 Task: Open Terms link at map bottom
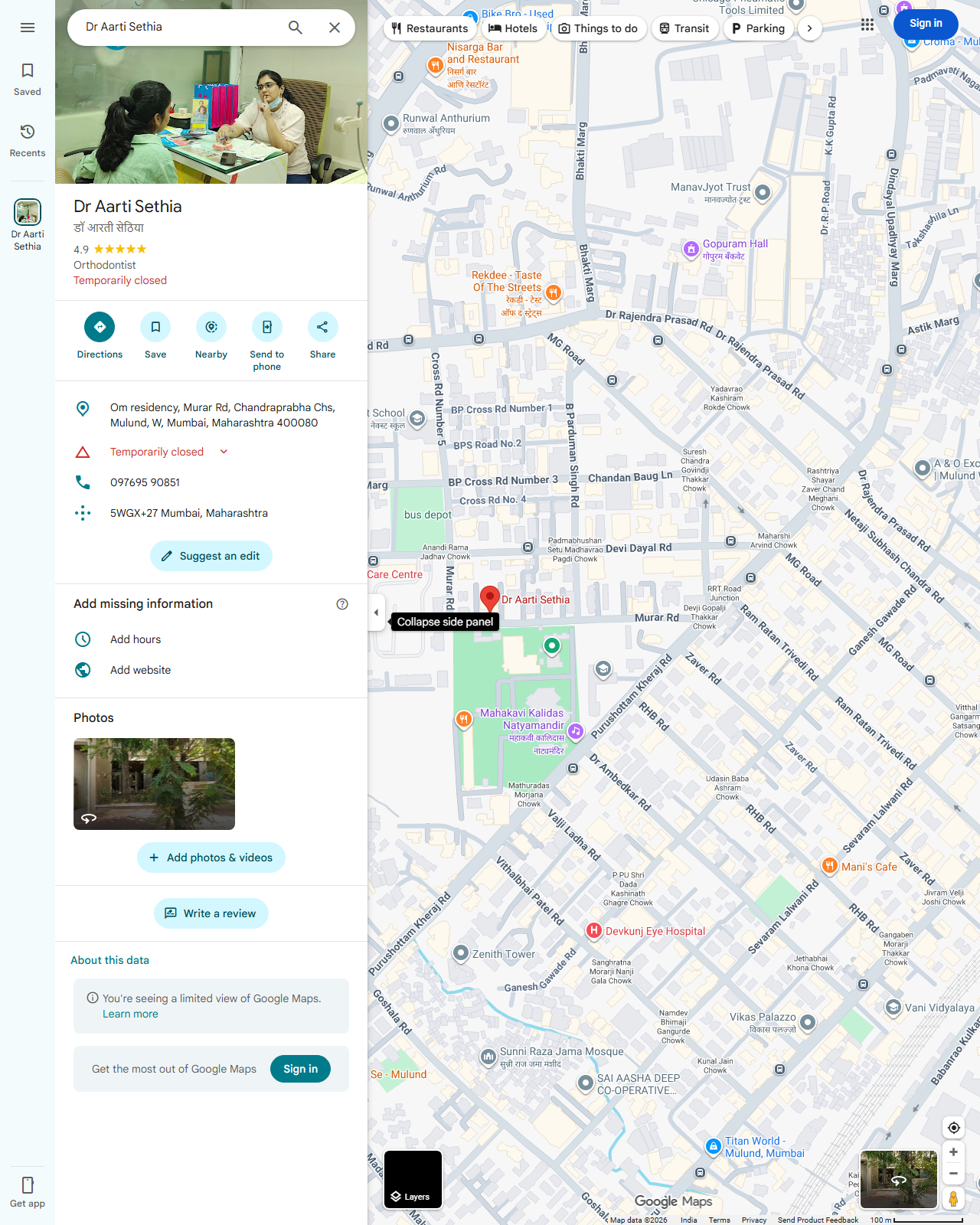click(719, 1220)
